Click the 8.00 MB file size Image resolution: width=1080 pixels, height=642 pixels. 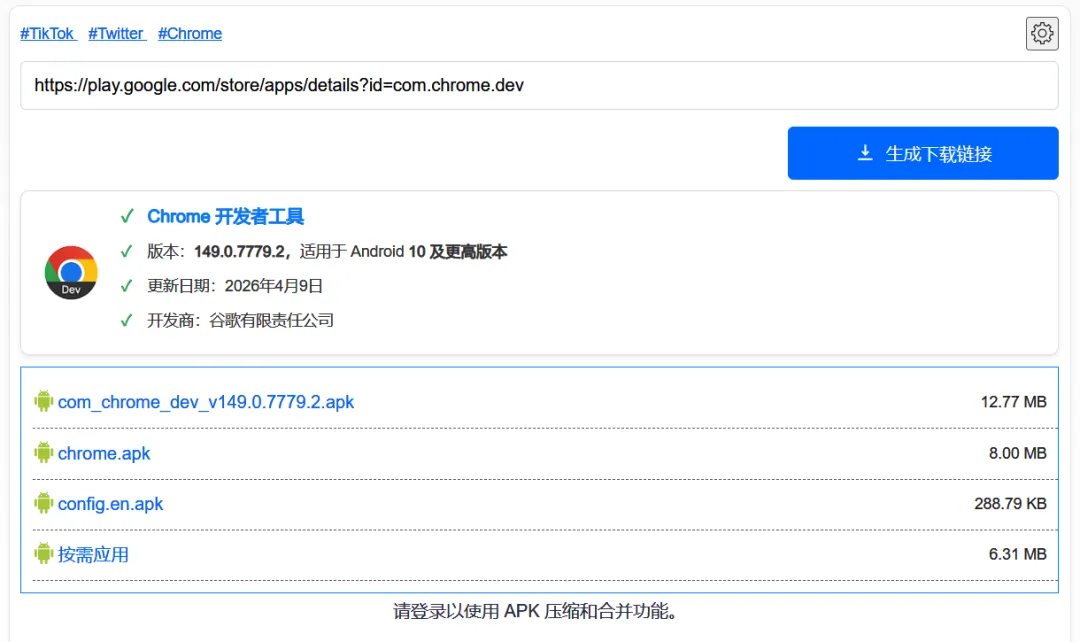[1017, 453]
